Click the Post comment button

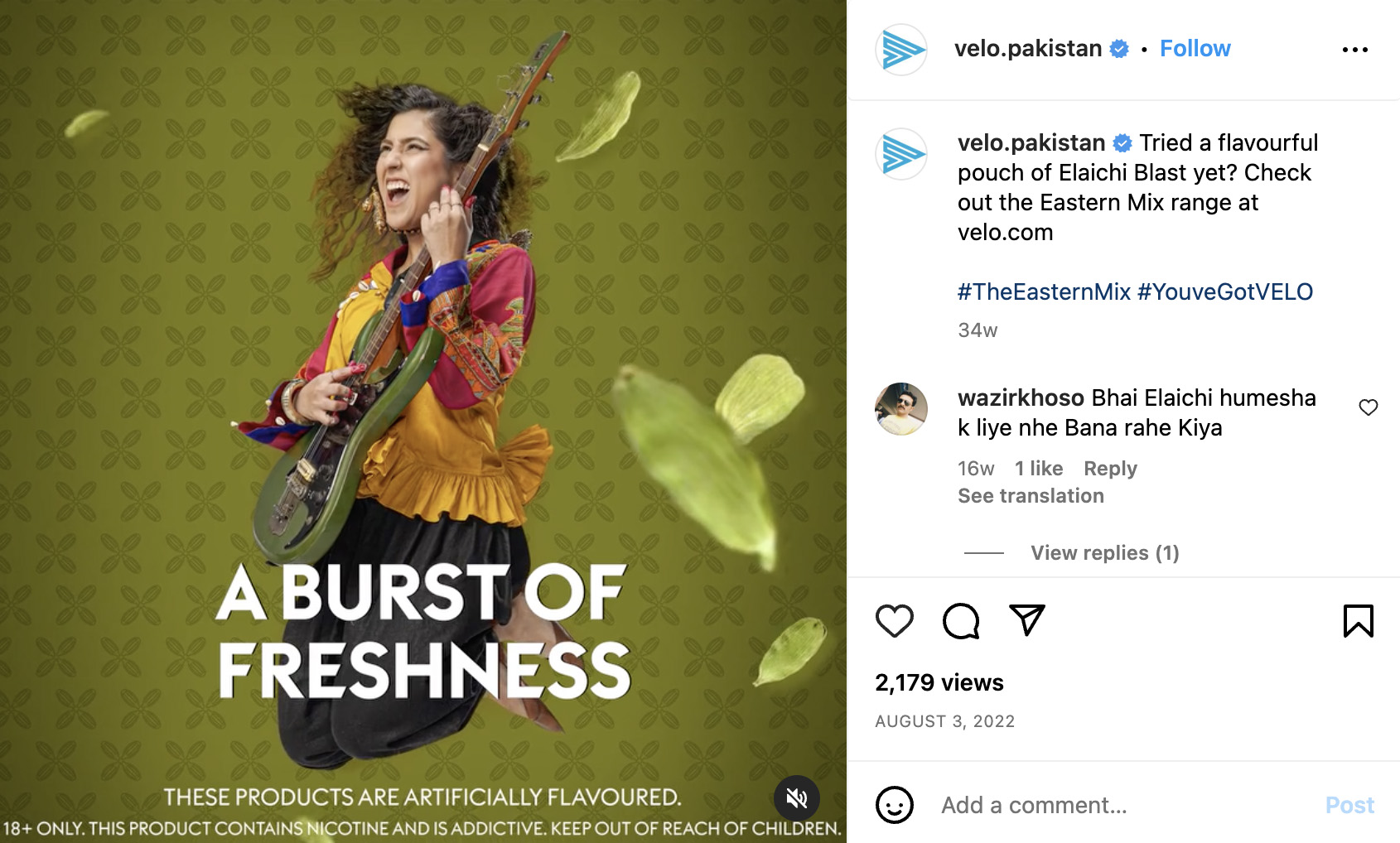click(1349, 805)
